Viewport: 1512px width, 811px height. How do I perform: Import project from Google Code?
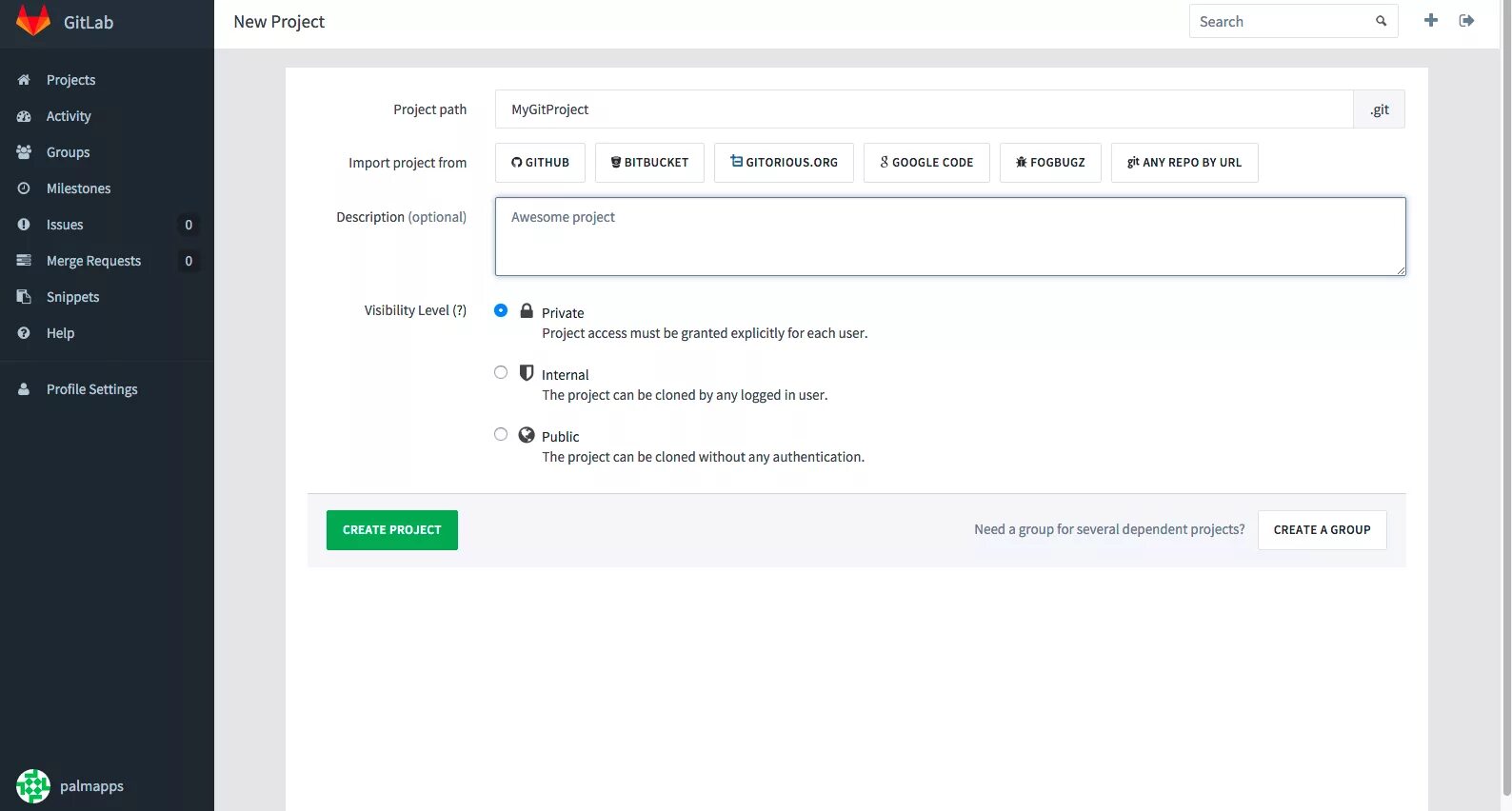pos(926,163)
